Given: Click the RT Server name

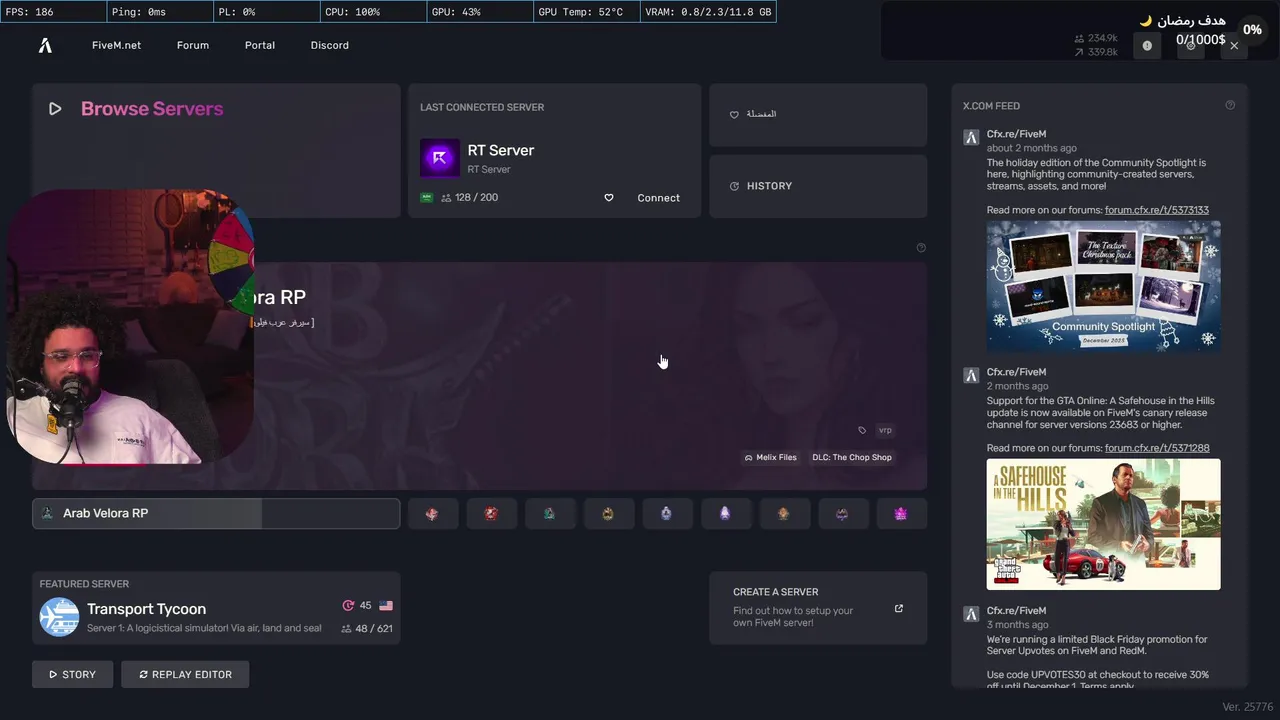Looking at the screenshot, I should point(501,150).
